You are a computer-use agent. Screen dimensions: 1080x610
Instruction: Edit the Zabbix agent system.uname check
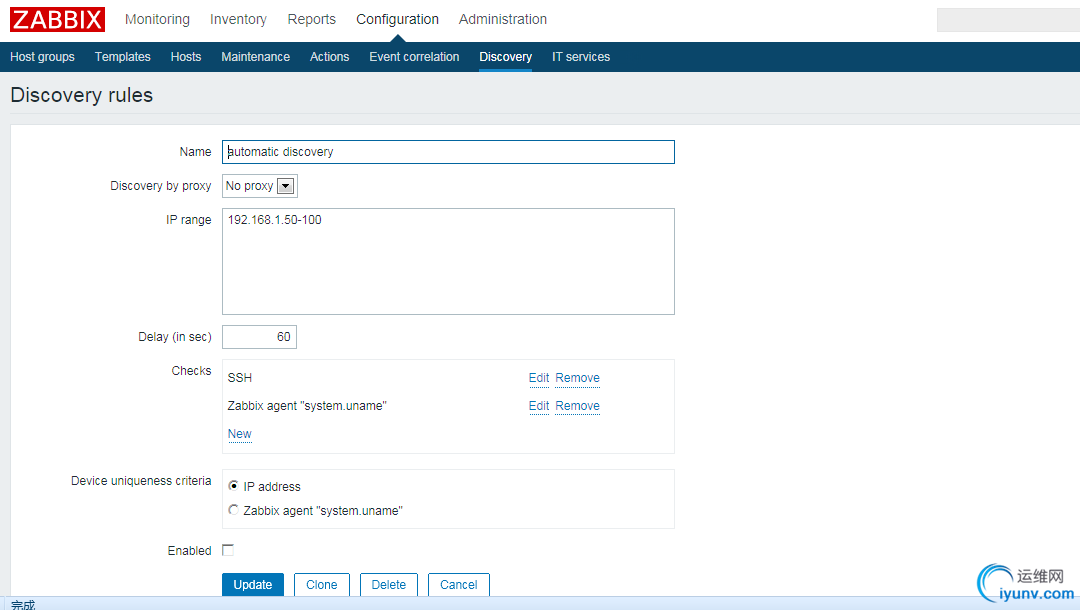(x=539, y=406)
